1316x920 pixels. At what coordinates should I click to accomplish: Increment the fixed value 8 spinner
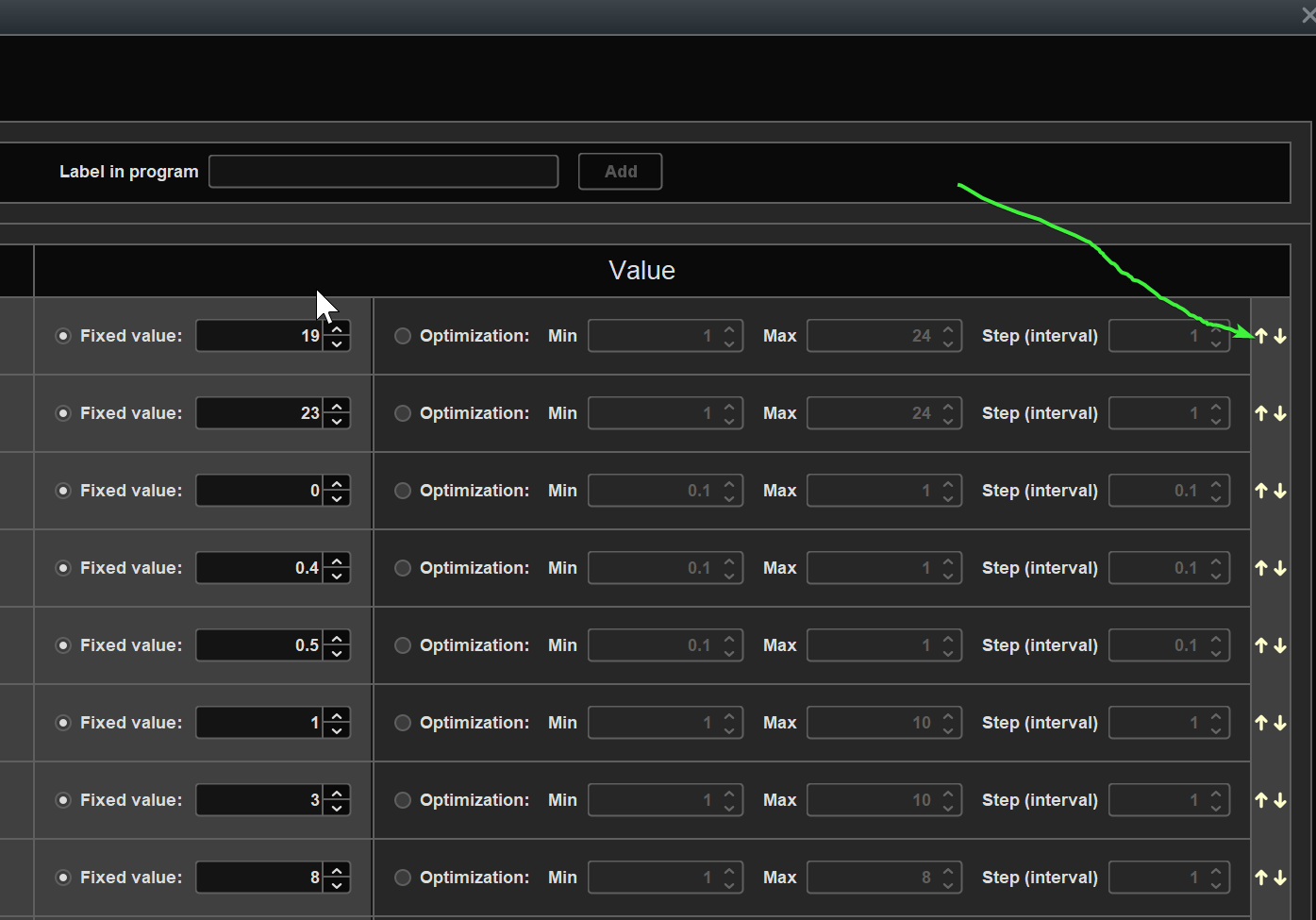[x=337, y=870]
